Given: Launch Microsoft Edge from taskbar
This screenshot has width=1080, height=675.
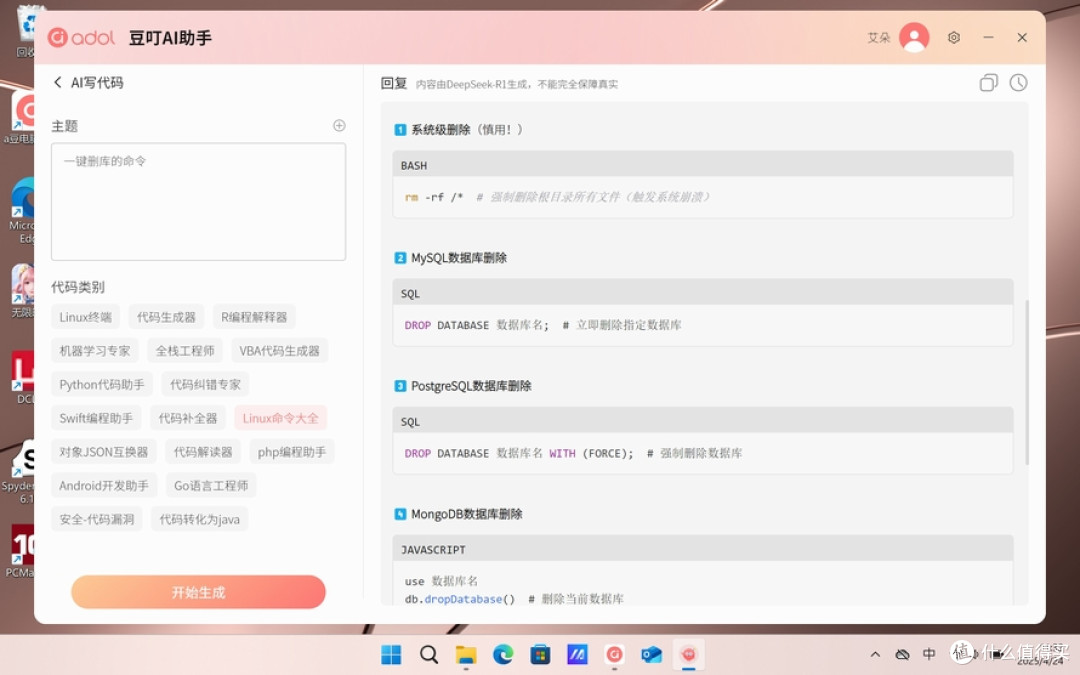Looking at the screenshot, I should point(503,654).
